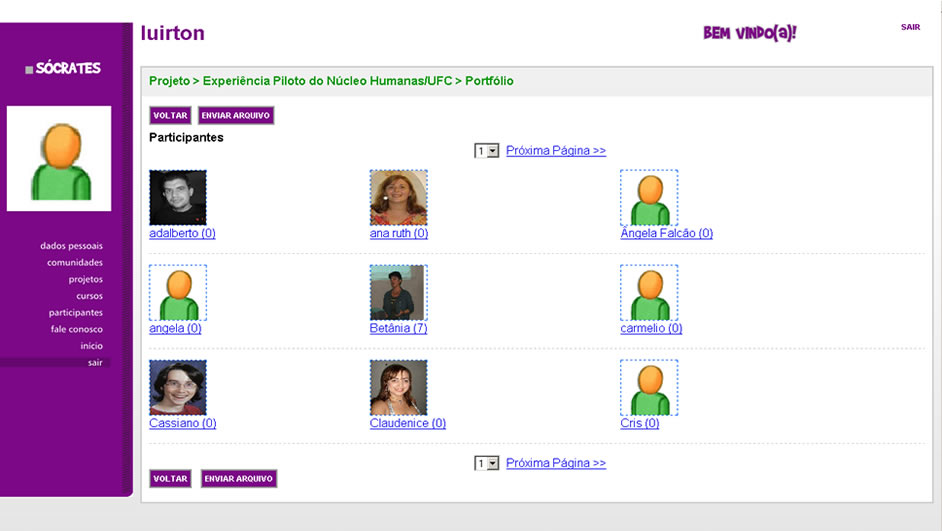The image size is (942, 531).
Task: Expand the bottom page number dropdown
Action: (487, 464)
